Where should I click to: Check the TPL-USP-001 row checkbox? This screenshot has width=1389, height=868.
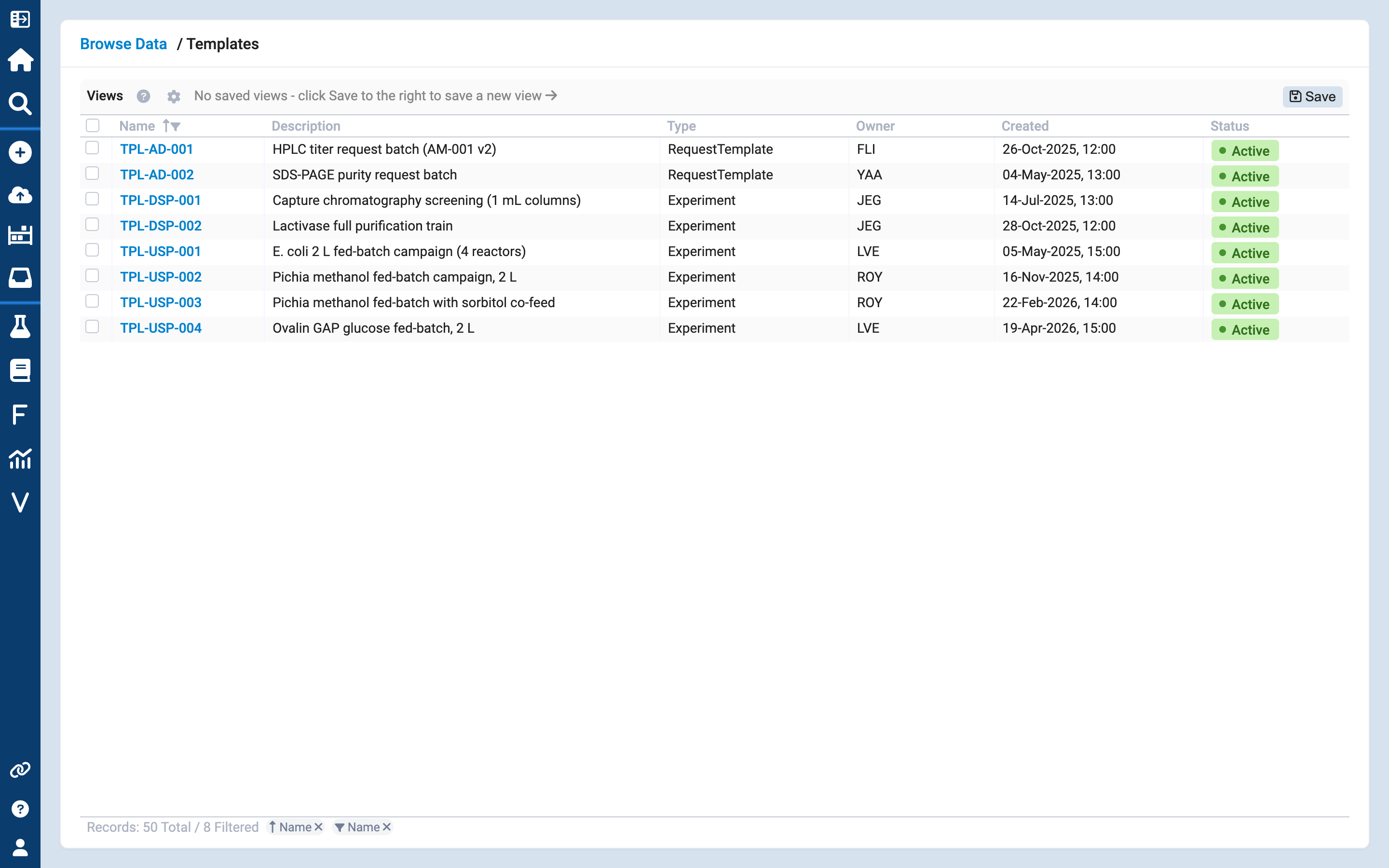pos(93,250)
